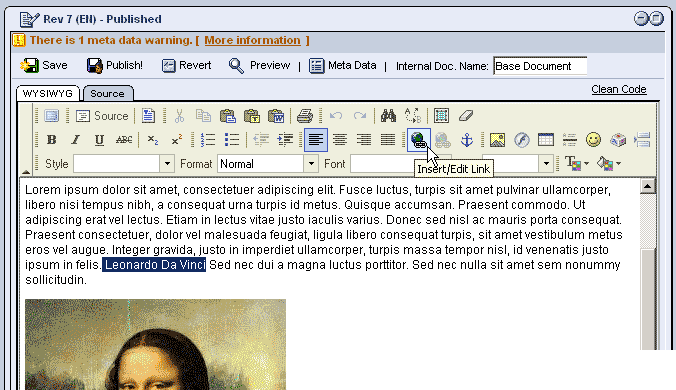Toggle bold formatting
This screenshot has width=676, height=390.
[x=51, y=140]
